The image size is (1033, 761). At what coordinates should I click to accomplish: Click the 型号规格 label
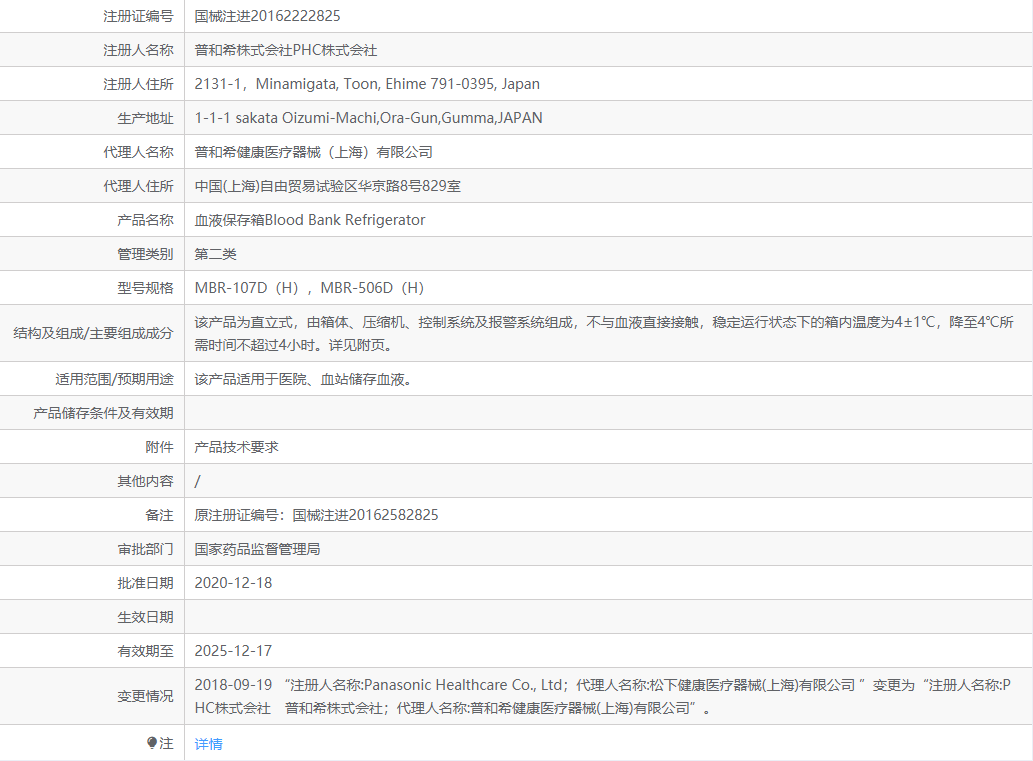pyautogui.click(x=146, y=288)
